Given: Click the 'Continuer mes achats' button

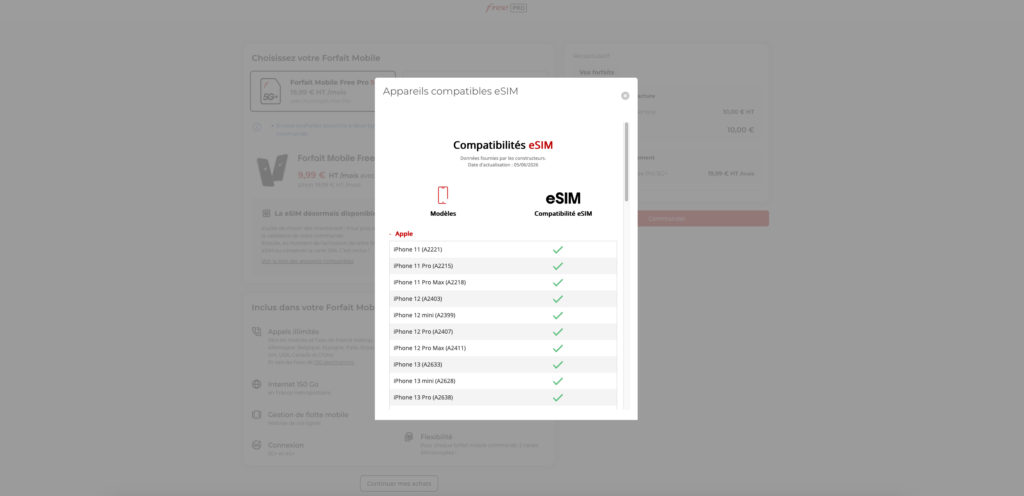Looking at the screenshot, I should click(399, 484).
